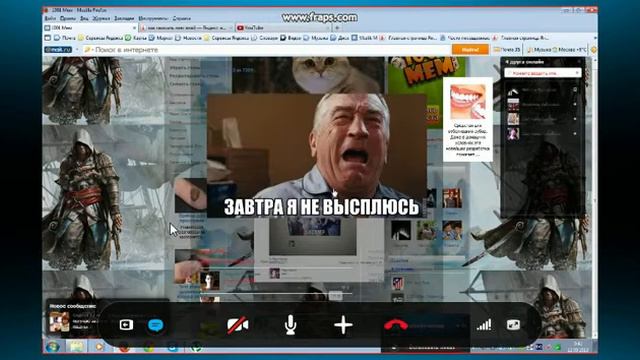Open the Файл menu in Firefox
Screen dimensions: 640x360
coord(50,18)
